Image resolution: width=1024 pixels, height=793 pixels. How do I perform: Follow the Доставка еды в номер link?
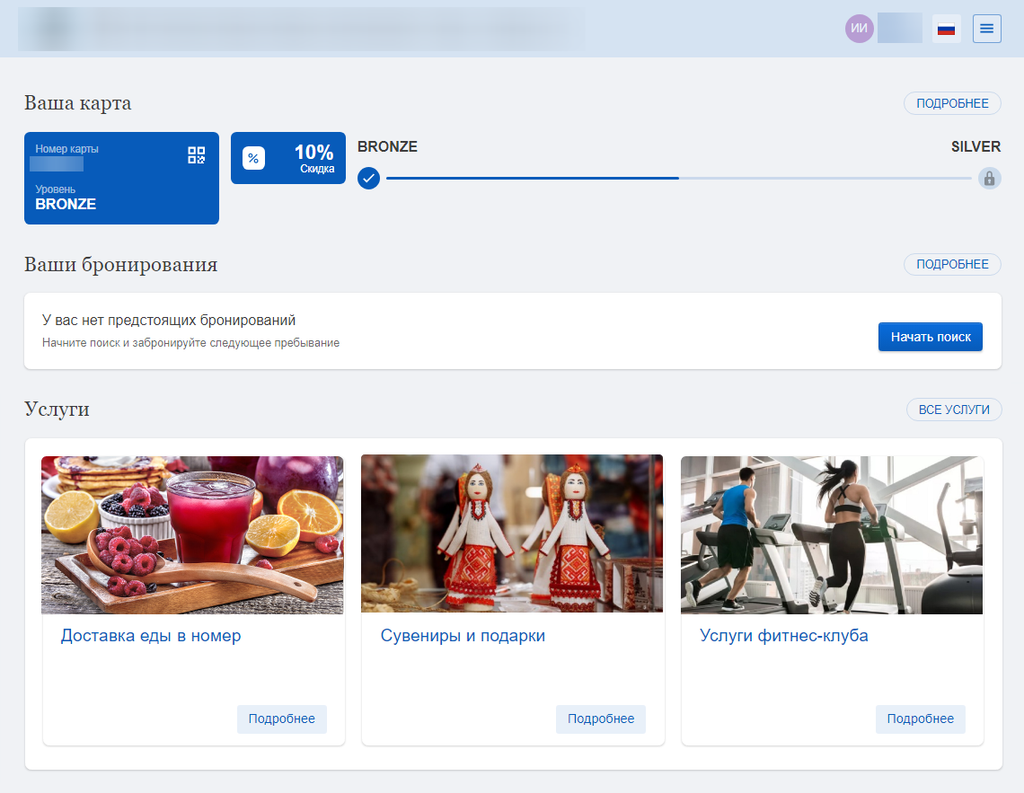151,636
